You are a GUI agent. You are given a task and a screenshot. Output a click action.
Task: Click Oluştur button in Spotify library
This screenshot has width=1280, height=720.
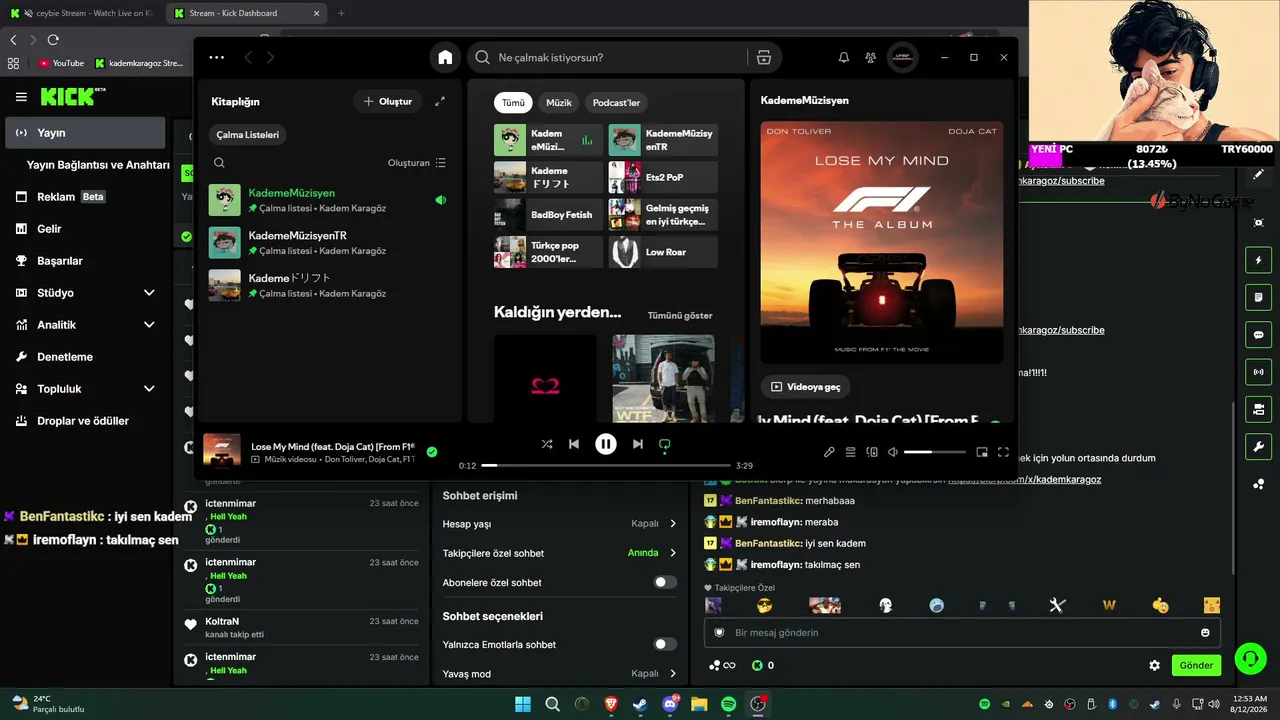point(388,101)
